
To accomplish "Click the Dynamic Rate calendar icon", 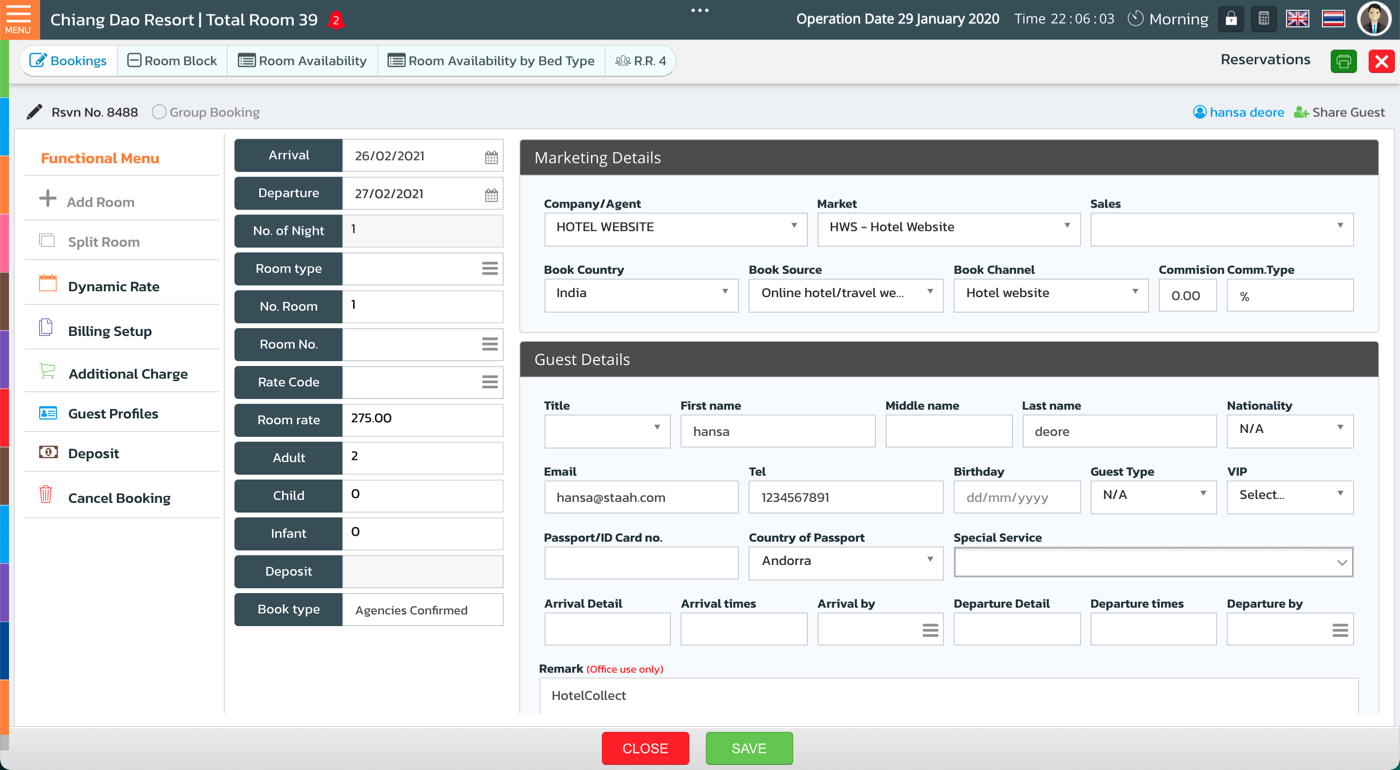I will 47,283.
